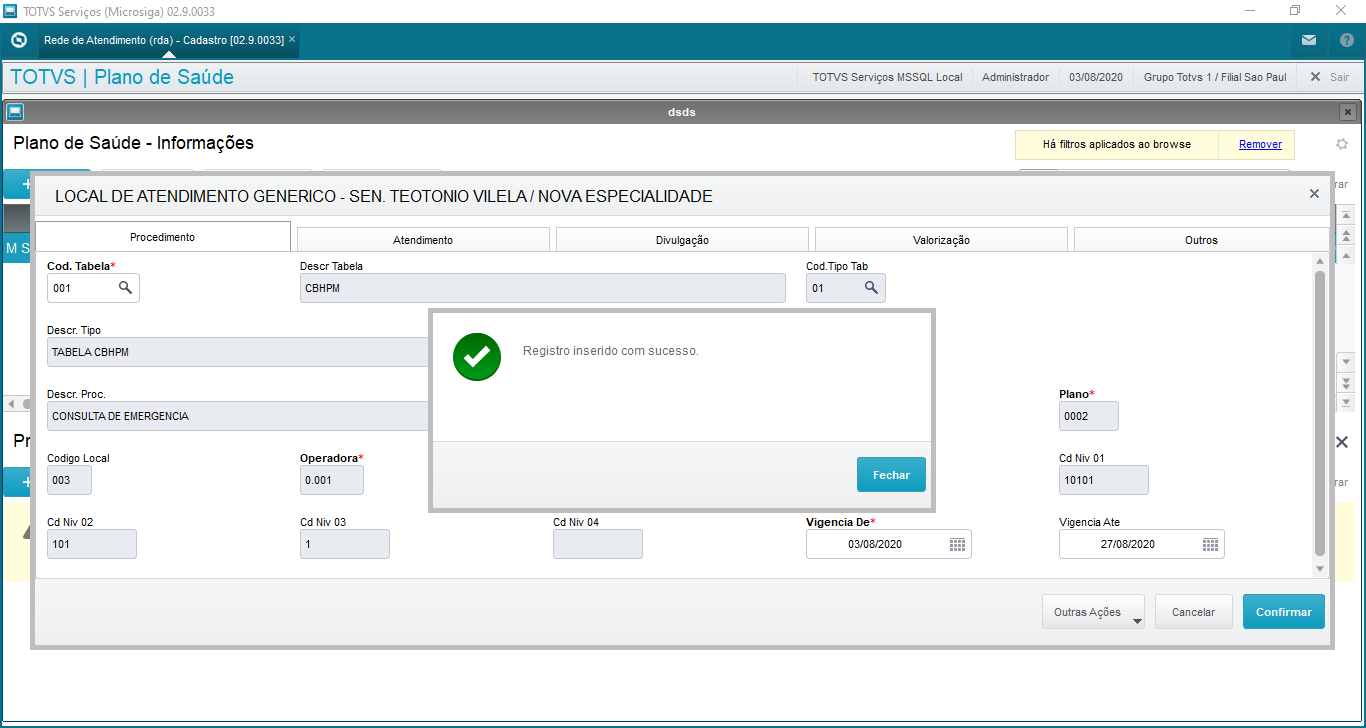Click the Confirmar button
Image resolution: width=1366 pixels, height=728 pixels.
click(1284, 612)
